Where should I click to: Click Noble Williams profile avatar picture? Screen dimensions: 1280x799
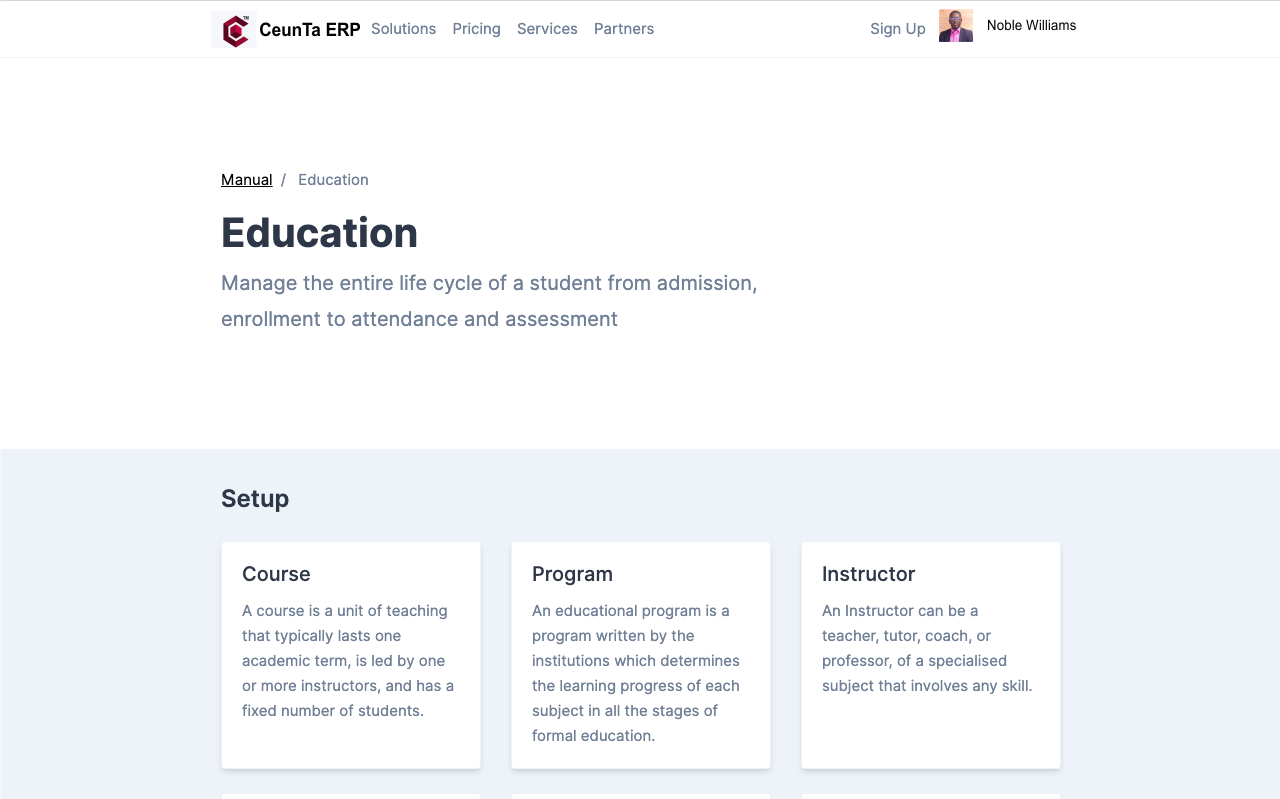point(955,25)
